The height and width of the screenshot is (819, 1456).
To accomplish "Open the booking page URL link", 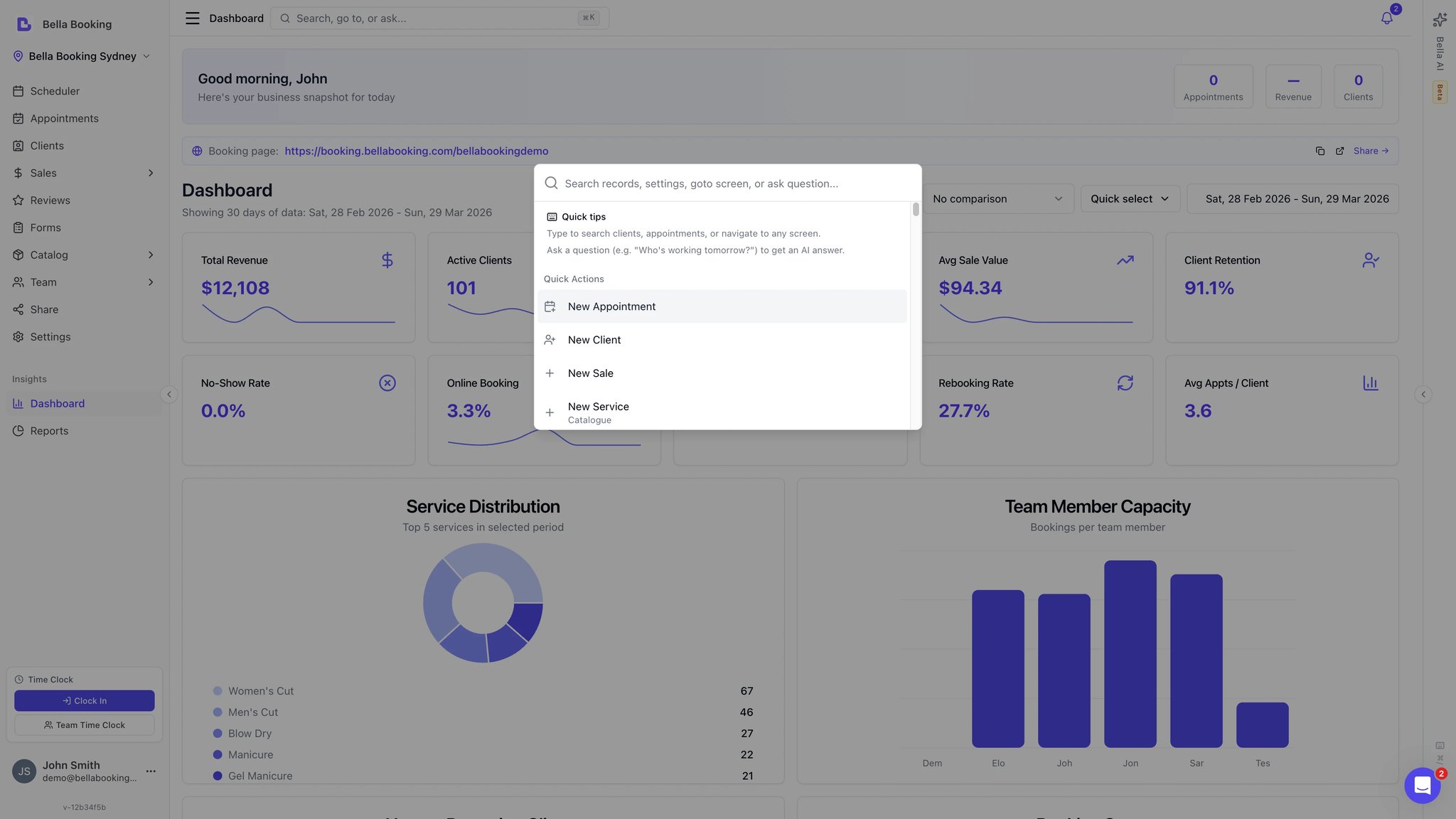I will [416, 151].
